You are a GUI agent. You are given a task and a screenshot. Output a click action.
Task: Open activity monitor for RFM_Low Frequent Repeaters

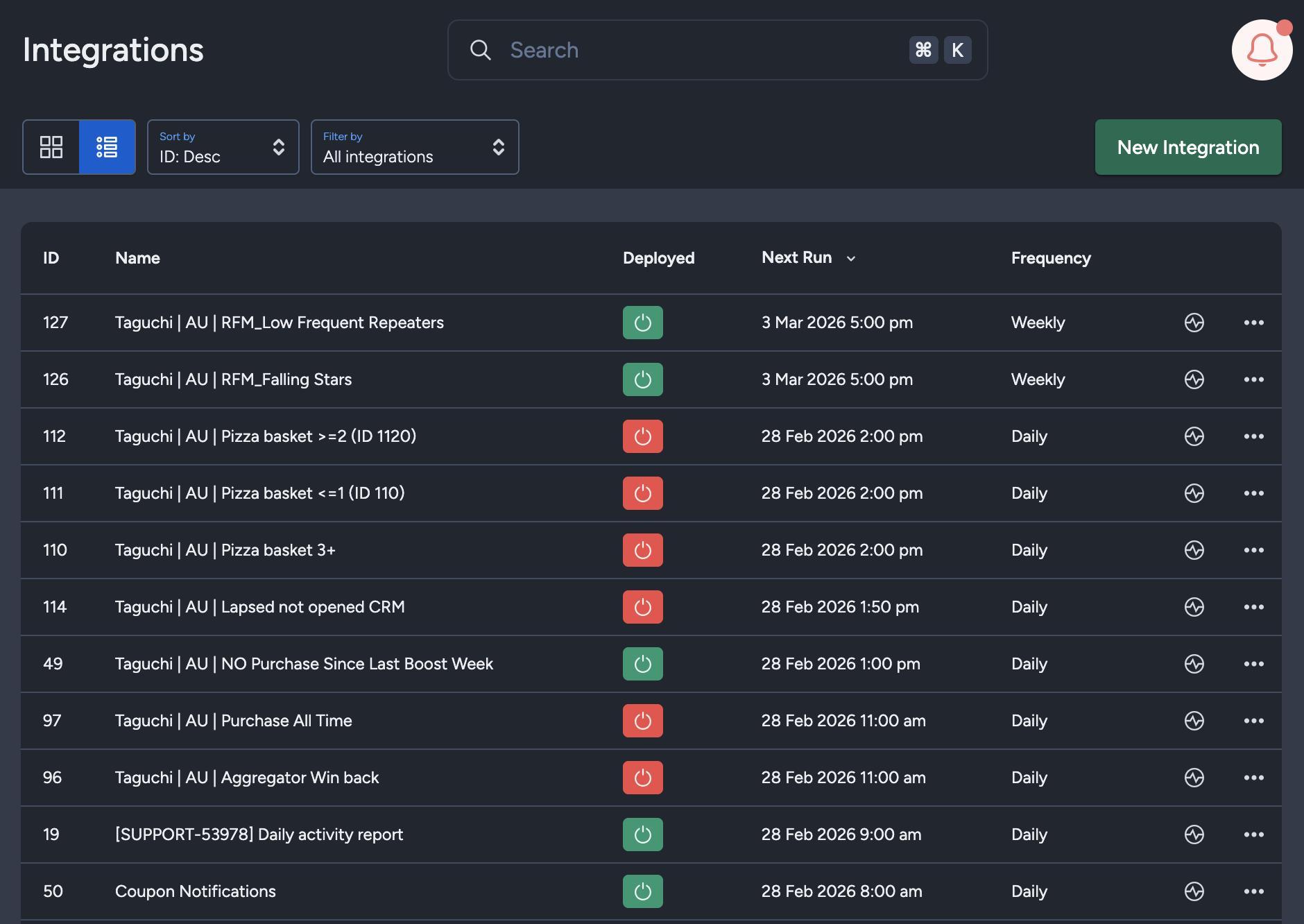point(1194,323)
